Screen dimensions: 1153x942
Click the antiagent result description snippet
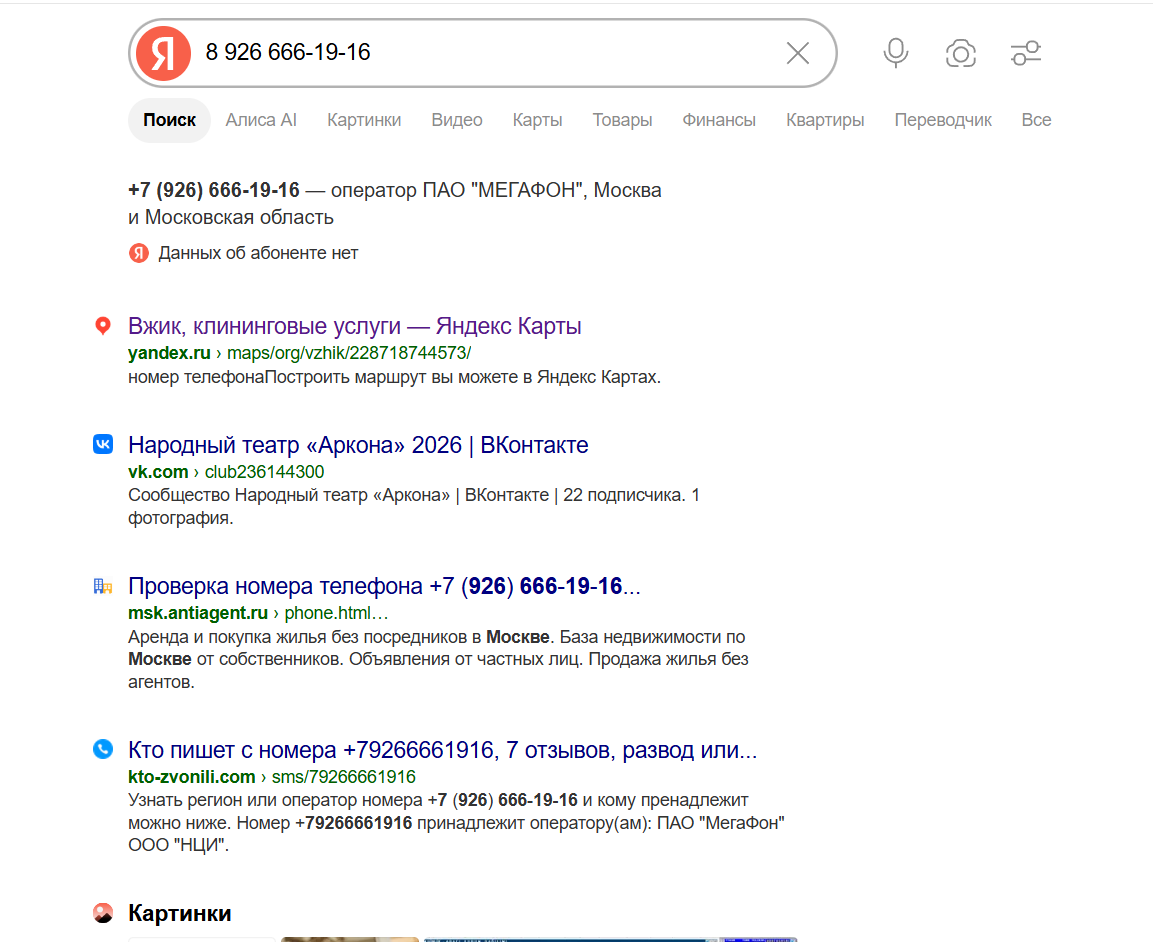pos(438,660)
